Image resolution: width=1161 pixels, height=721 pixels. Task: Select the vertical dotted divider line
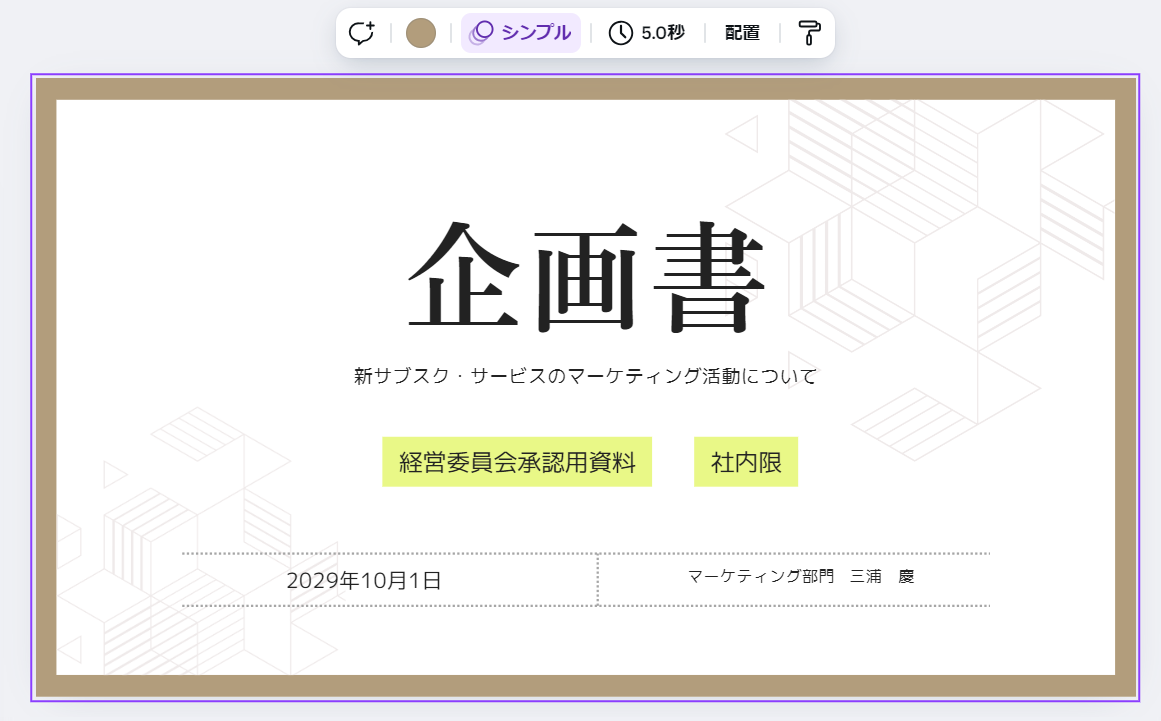(x=598, y=580)
